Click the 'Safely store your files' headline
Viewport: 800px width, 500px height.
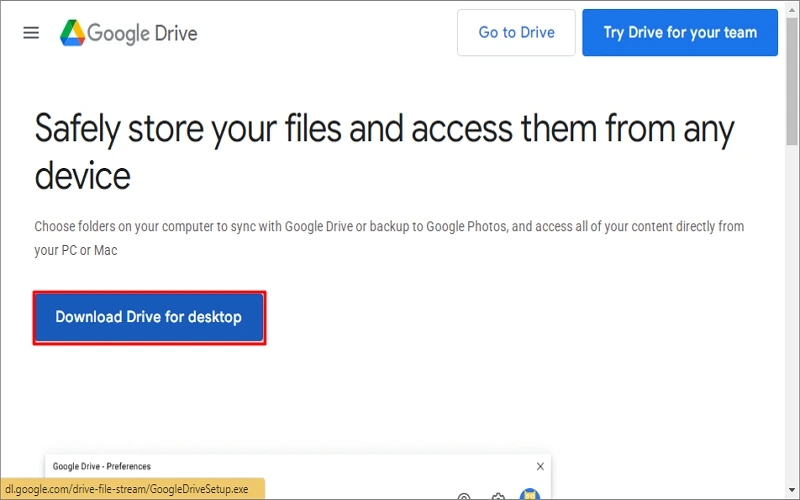(x=385, y=152)
